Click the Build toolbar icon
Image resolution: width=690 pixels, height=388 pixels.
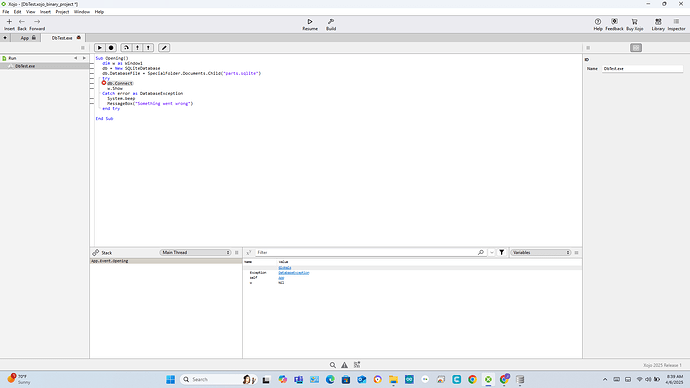coord(331,24)
